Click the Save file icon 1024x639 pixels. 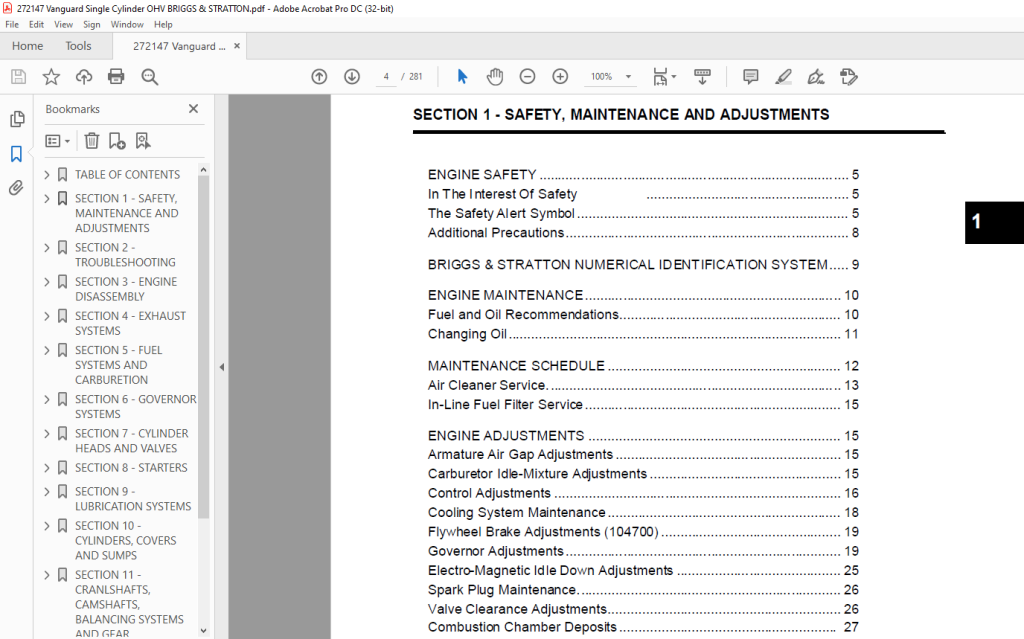click(19, 77)
